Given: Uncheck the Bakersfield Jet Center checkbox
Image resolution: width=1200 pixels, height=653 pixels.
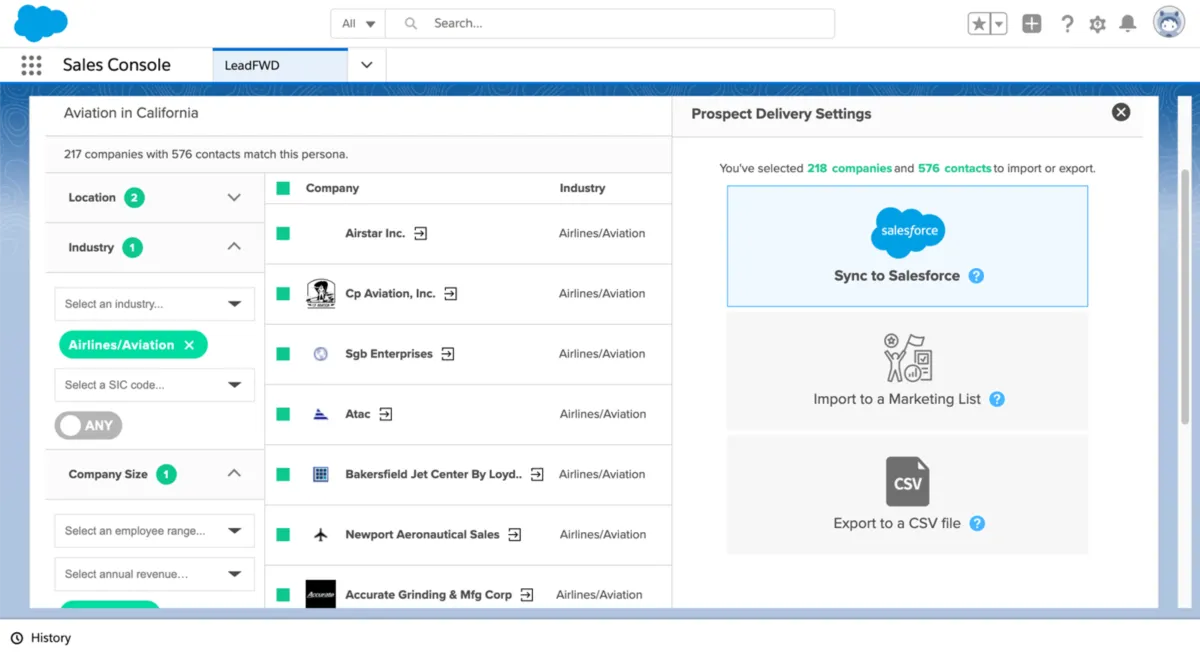Looking at the screenshot, I should [283, 475].
